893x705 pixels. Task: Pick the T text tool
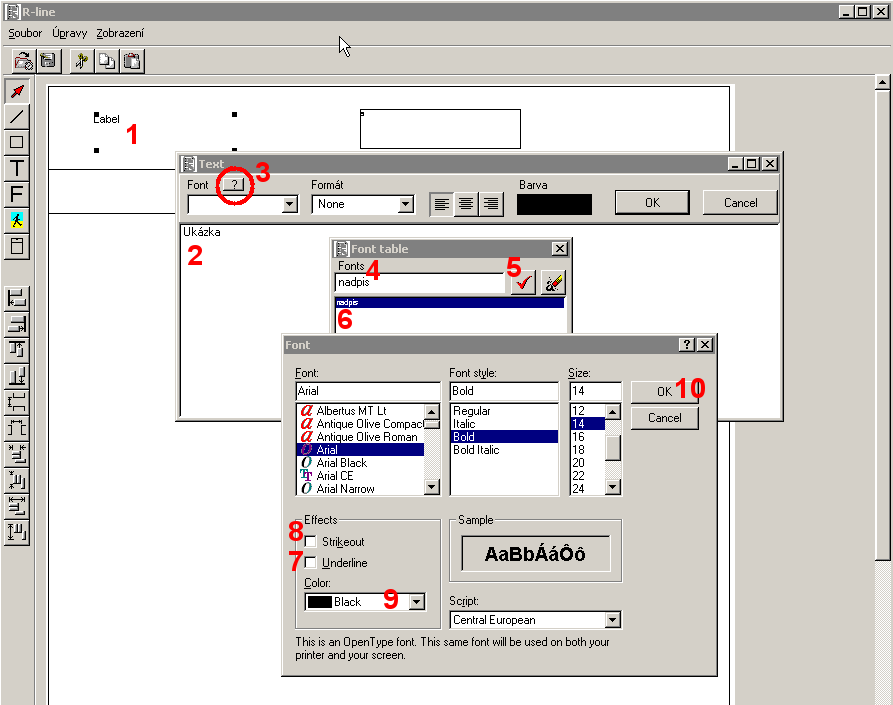pos(17,168)
